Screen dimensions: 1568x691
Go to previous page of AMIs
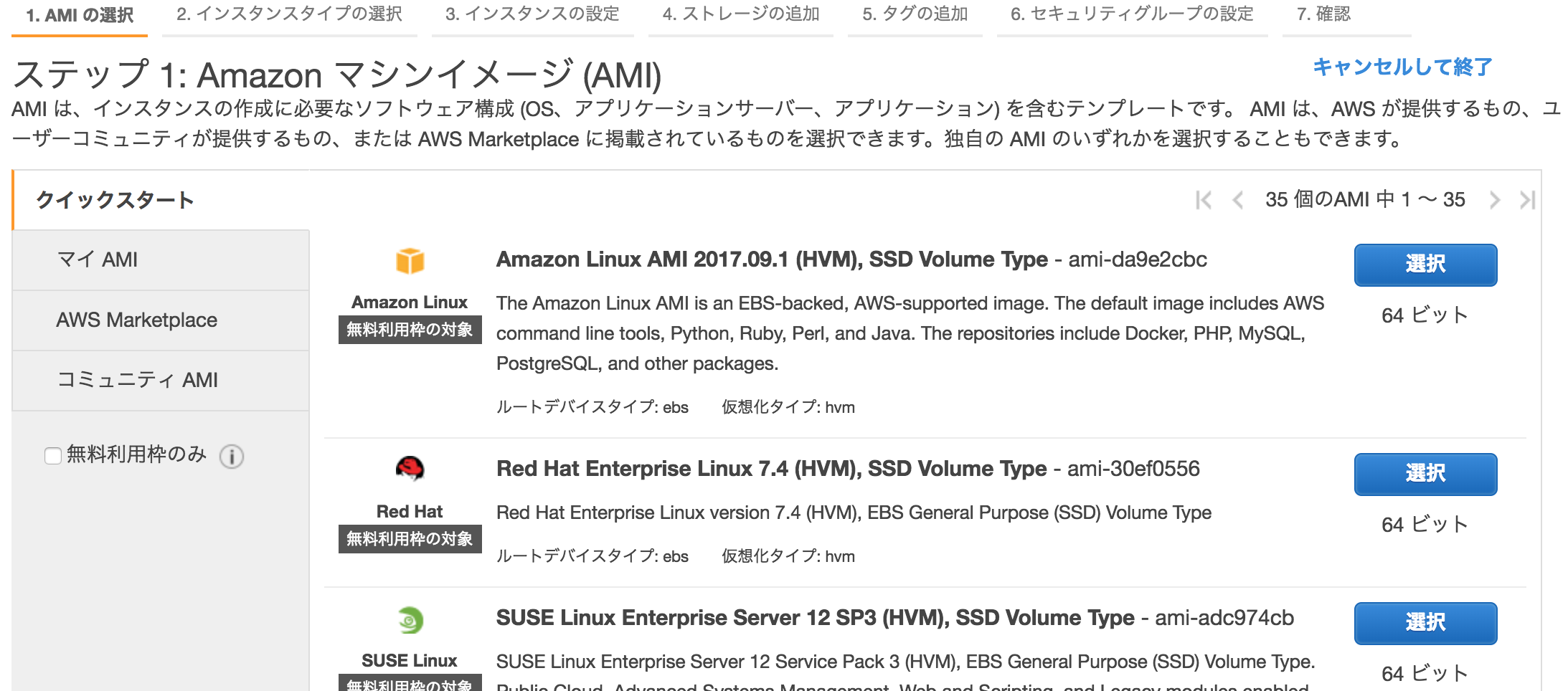1237,200
